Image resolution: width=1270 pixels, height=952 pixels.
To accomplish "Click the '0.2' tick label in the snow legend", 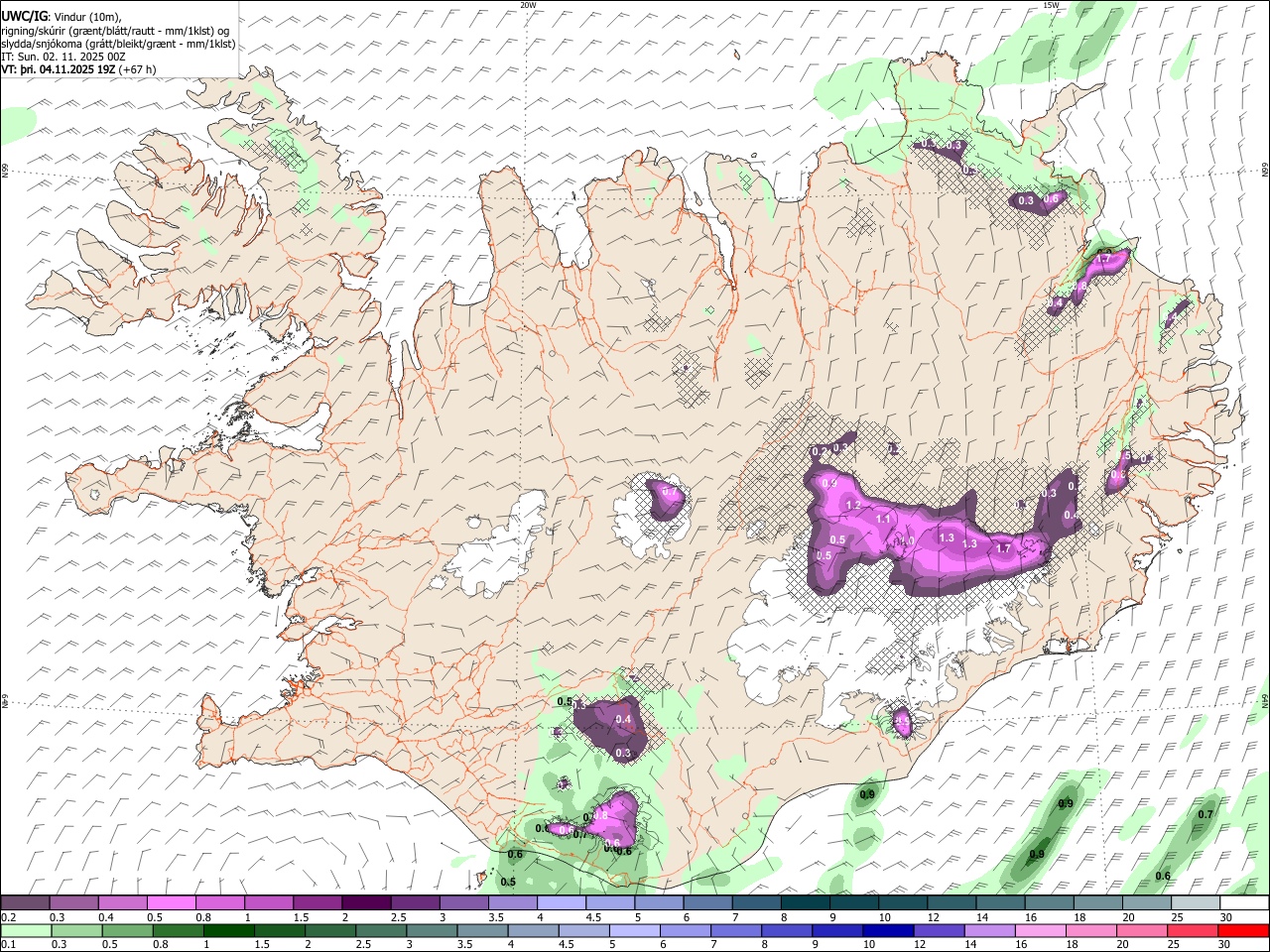I will point(8,917).
